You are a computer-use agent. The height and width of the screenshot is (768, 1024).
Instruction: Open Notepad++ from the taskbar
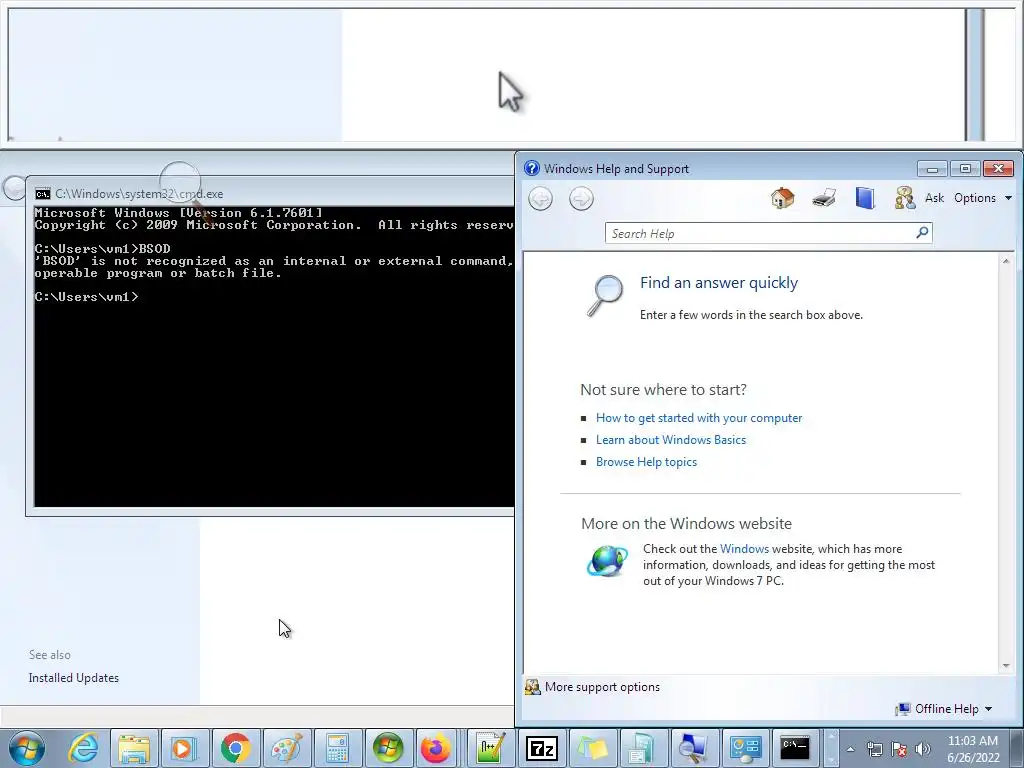pos(491,748)
